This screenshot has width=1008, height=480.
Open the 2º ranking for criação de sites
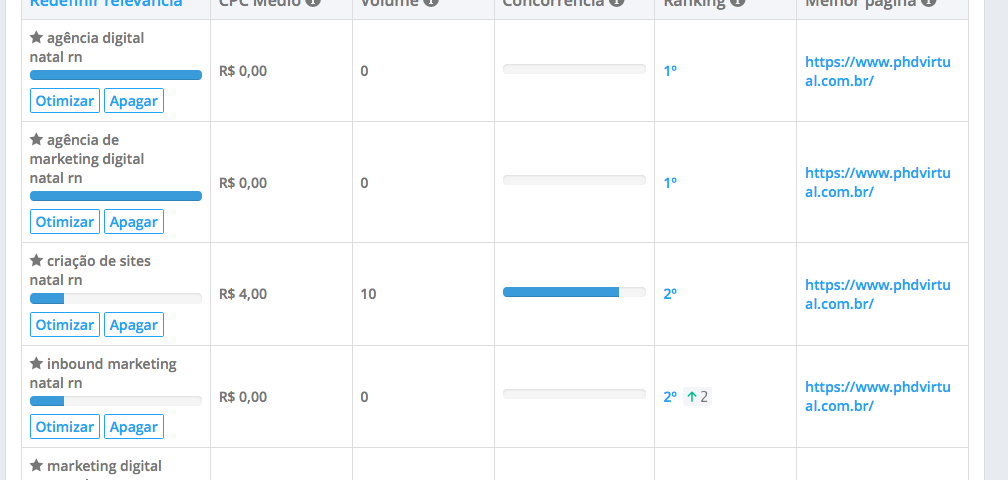tap(670, 294)
